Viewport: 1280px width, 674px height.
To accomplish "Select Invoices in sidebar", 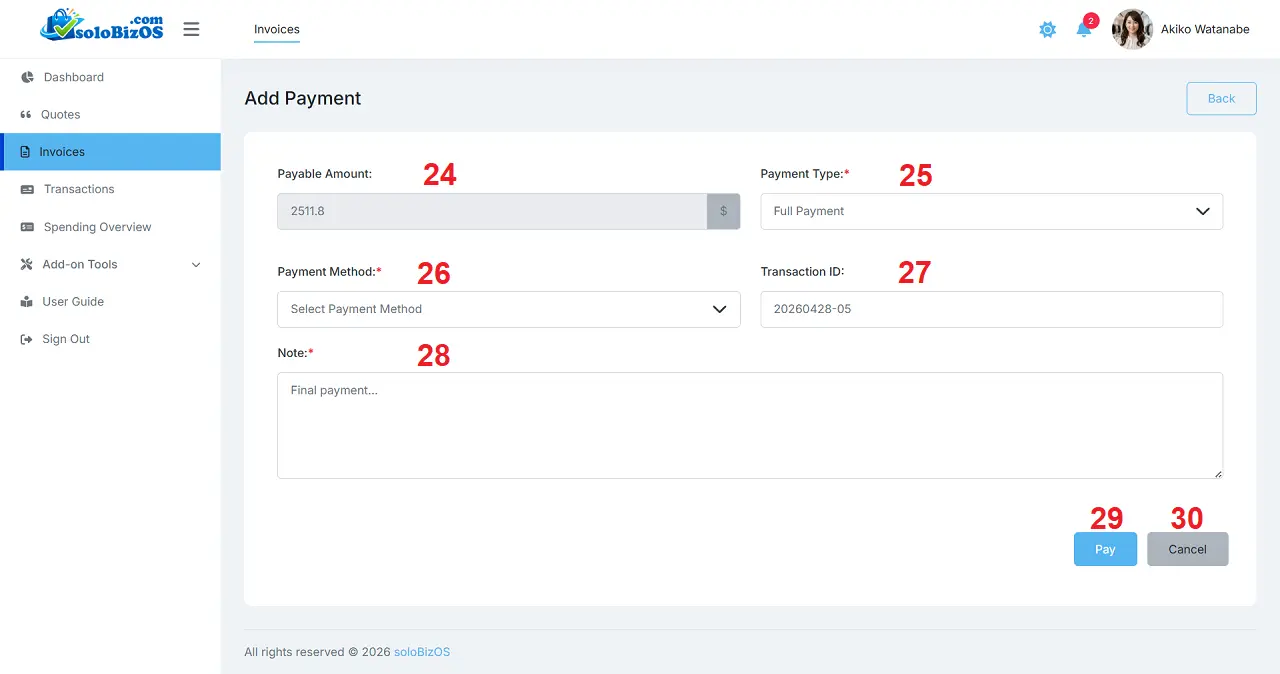I will [110, 152].
